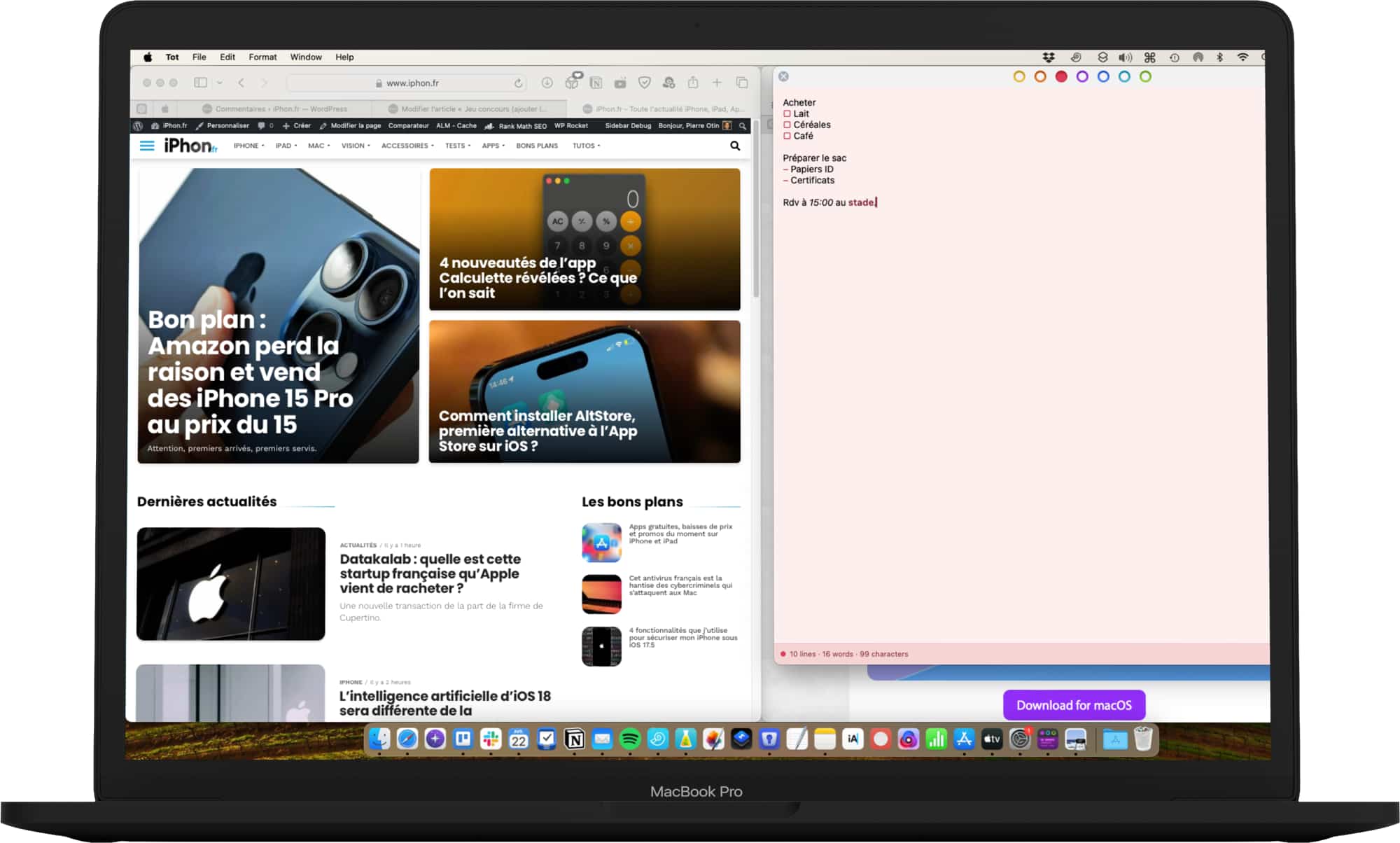Expand the IPHONE site menu
This screenshot has width=1400, height=843.
(x=248, y=146)
